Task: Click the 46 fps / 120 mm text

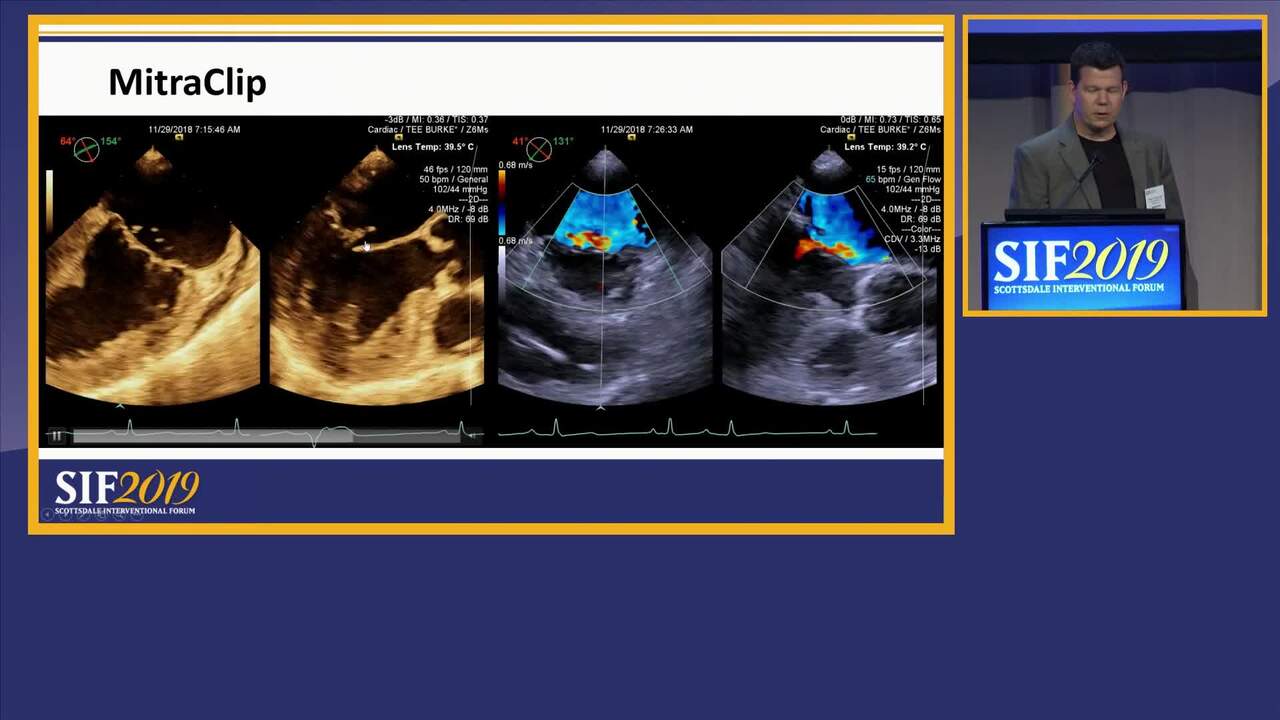Action: pyautogui.click(x=455, y=169)
